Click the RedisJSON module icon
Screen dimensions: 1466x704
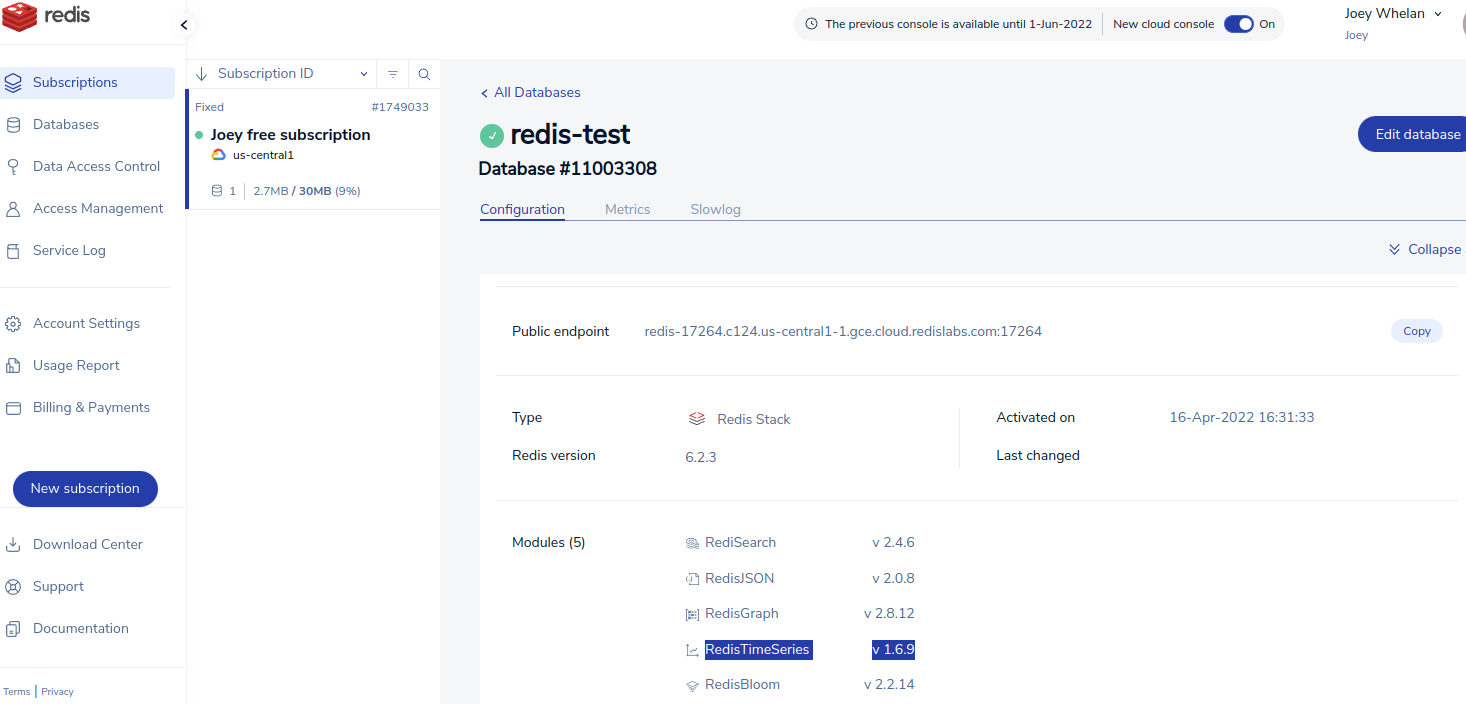tap(692, 579)
